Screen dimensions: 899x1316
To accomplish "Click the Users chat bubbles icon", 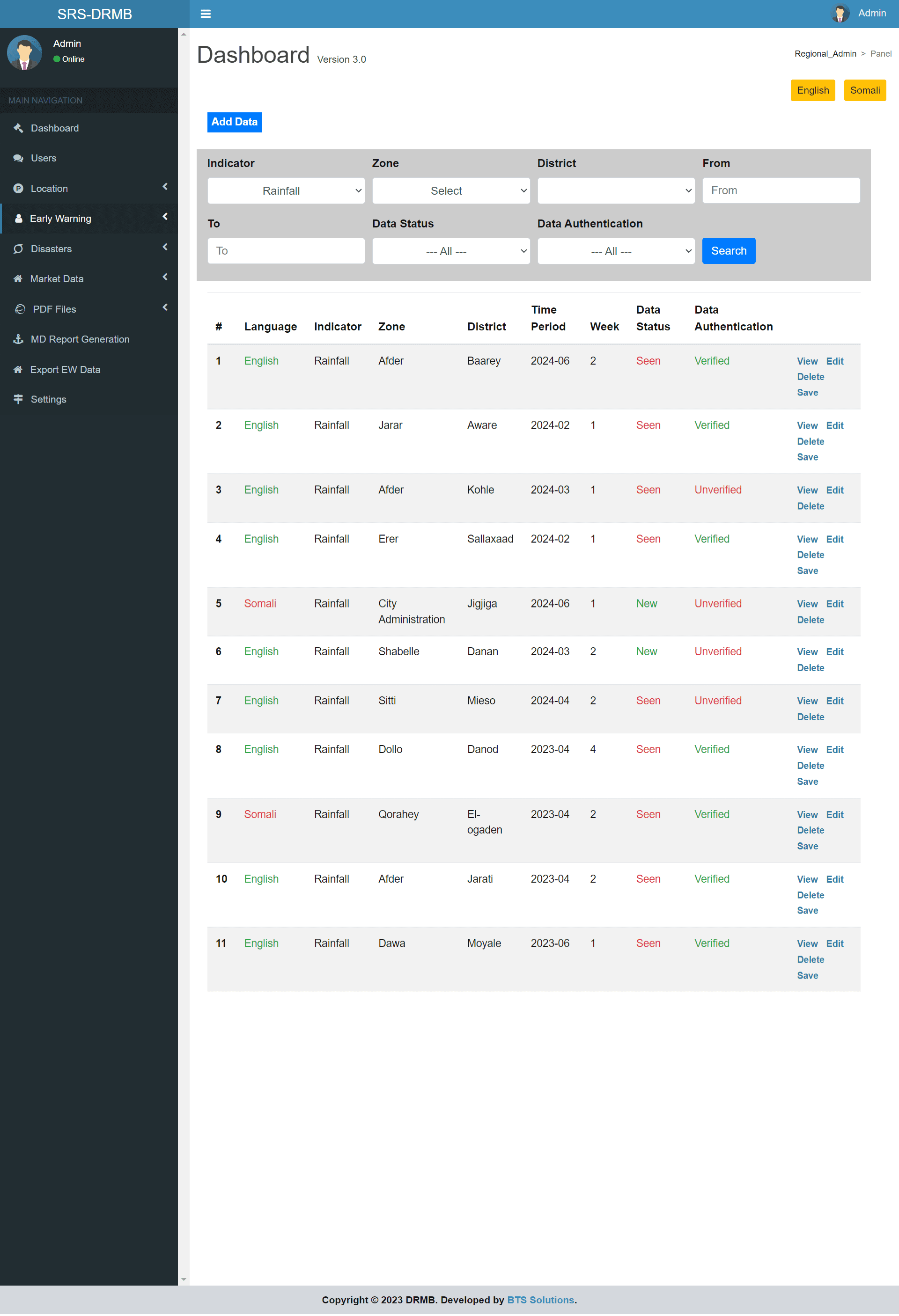I will 18,158.
